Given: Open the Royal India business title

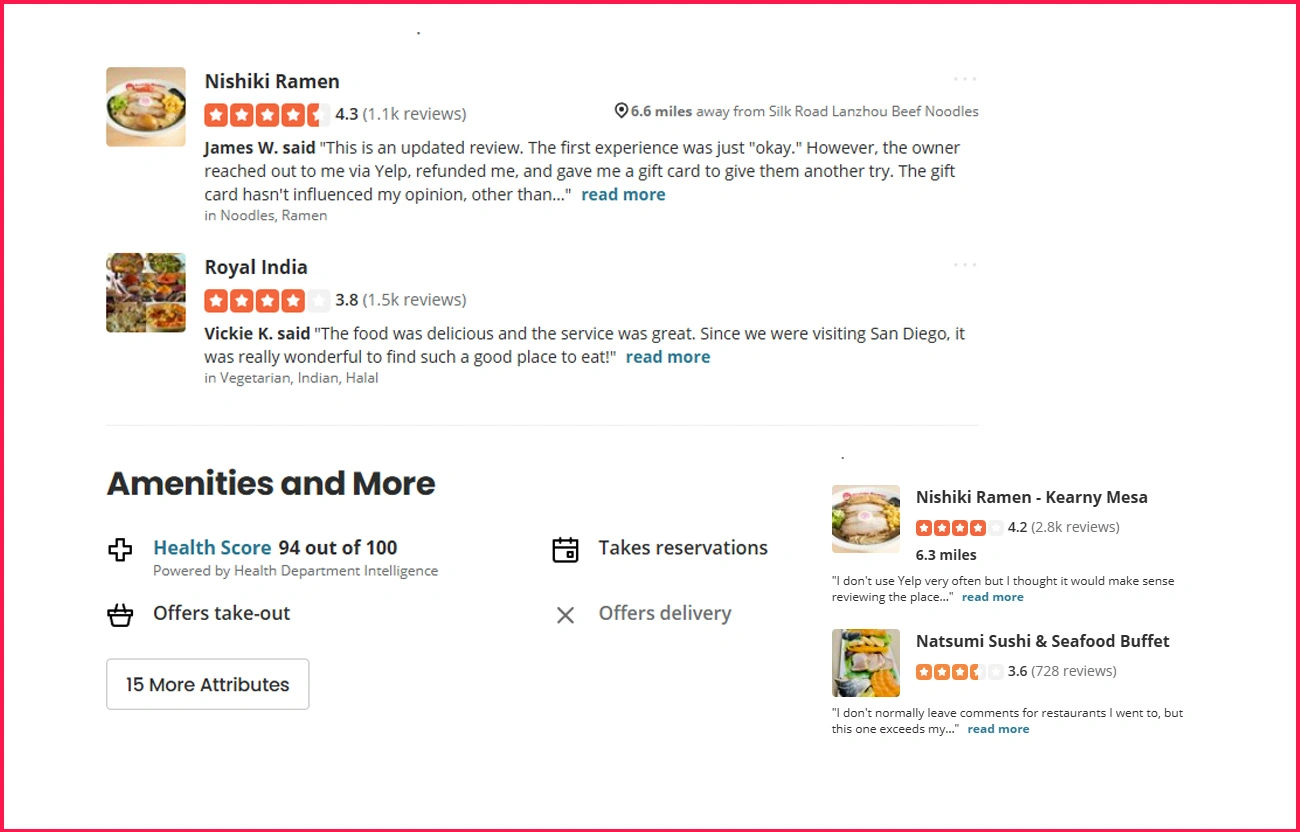Looking at the screenshot, I should coord(256,268).
